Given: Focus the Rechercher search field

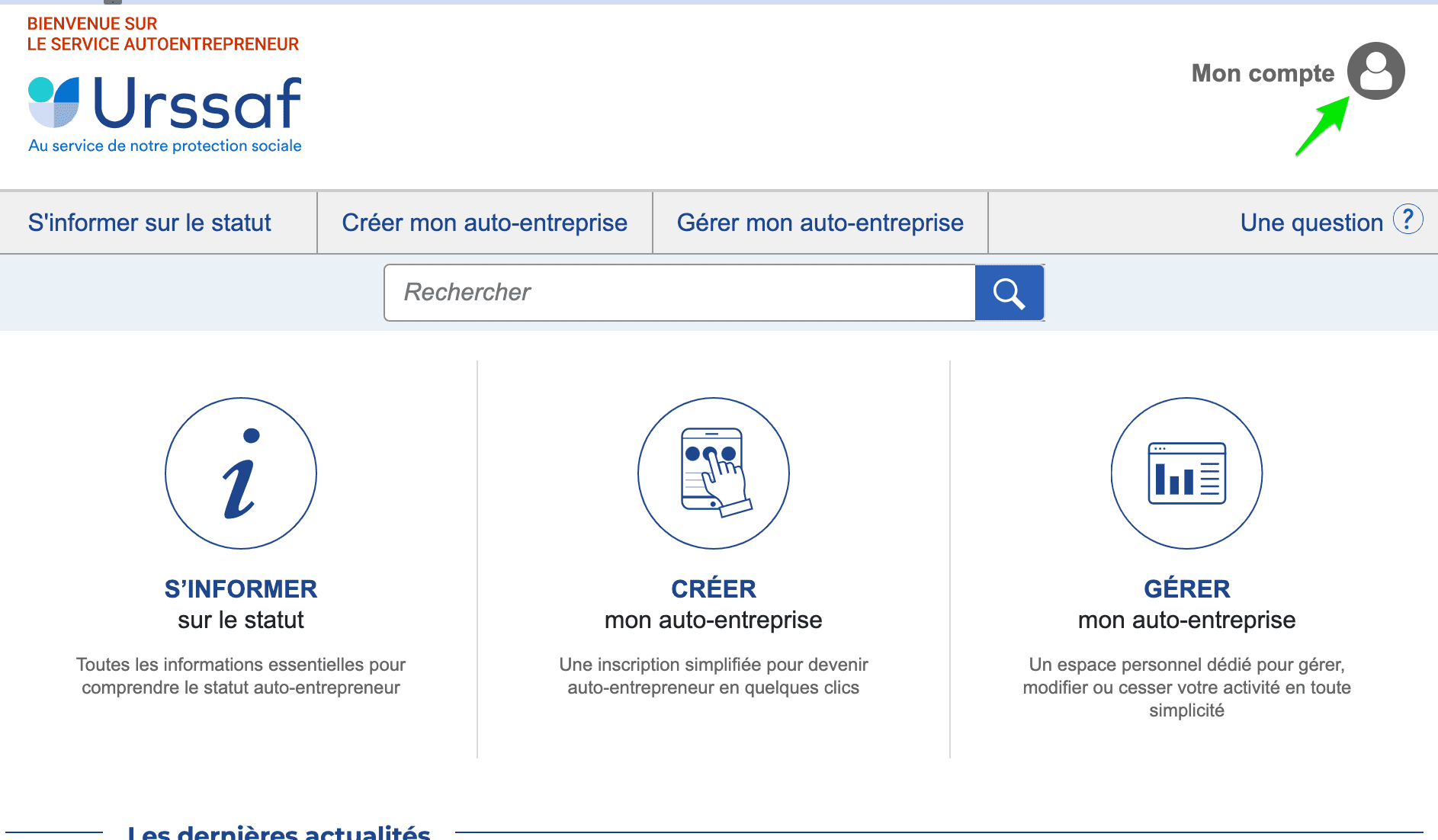Looking at the screenshot, I should pyautogui.click(x=679, y=293).
